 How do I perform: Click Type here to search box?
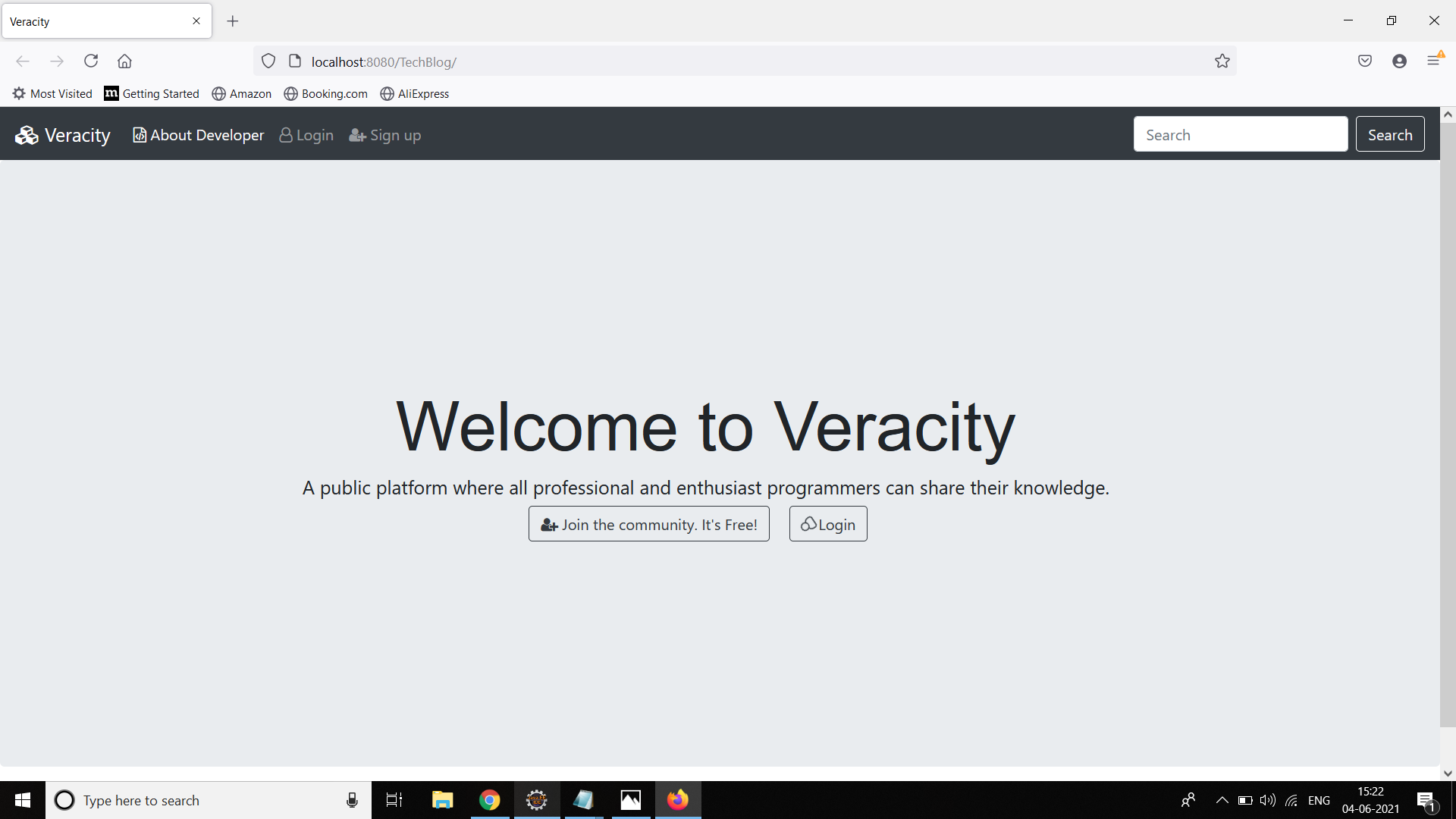(209, 800)
